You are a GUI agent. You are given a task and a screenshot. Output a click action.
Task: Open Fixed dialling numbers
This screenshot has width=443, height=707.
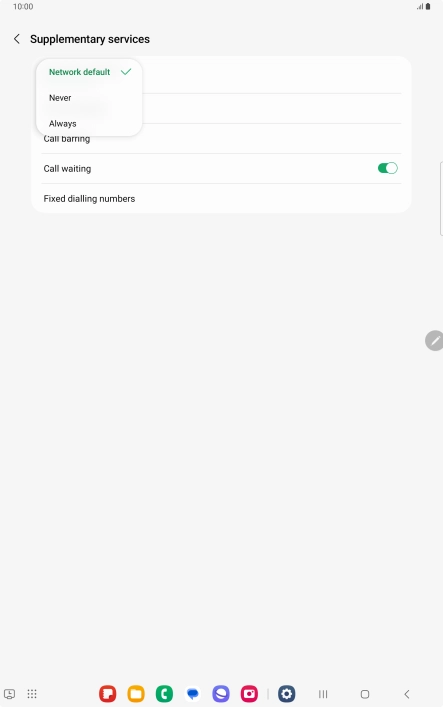221,198
